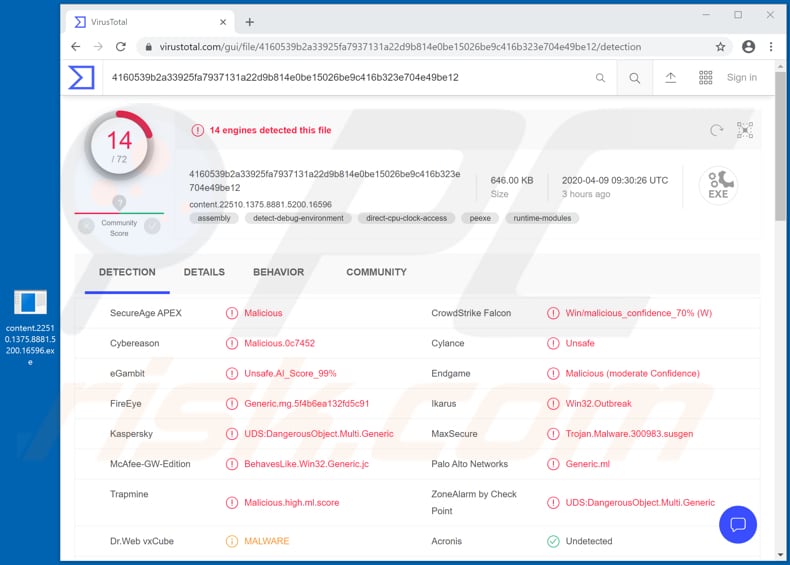Click Kaspersky 'UDS:DangerousObject.Multi.Generic' result
Viewport: 790px width, 565px height.
(319, 434)
